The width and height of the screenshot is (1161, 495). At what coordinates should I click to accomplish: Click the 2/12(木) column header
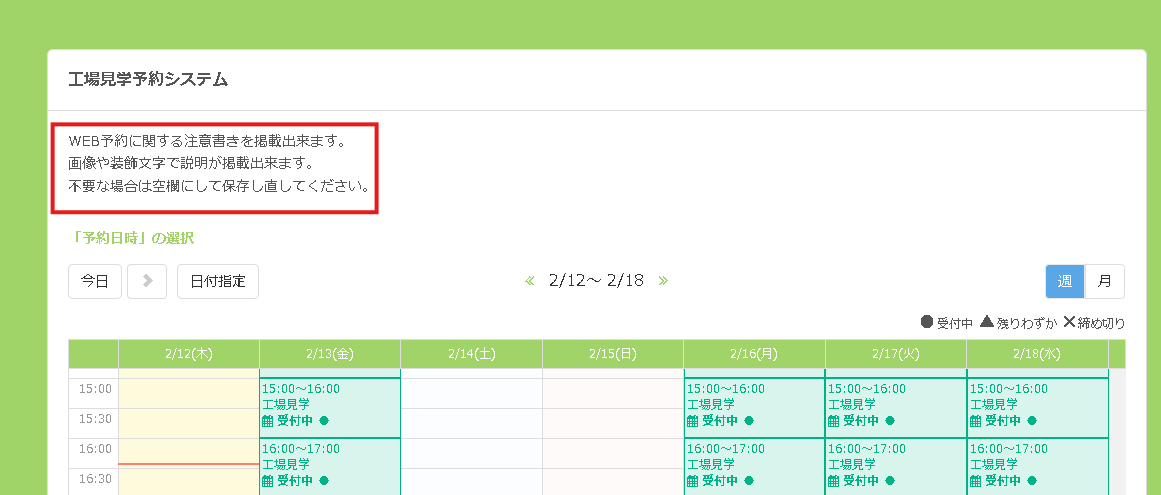coord(188,354)
